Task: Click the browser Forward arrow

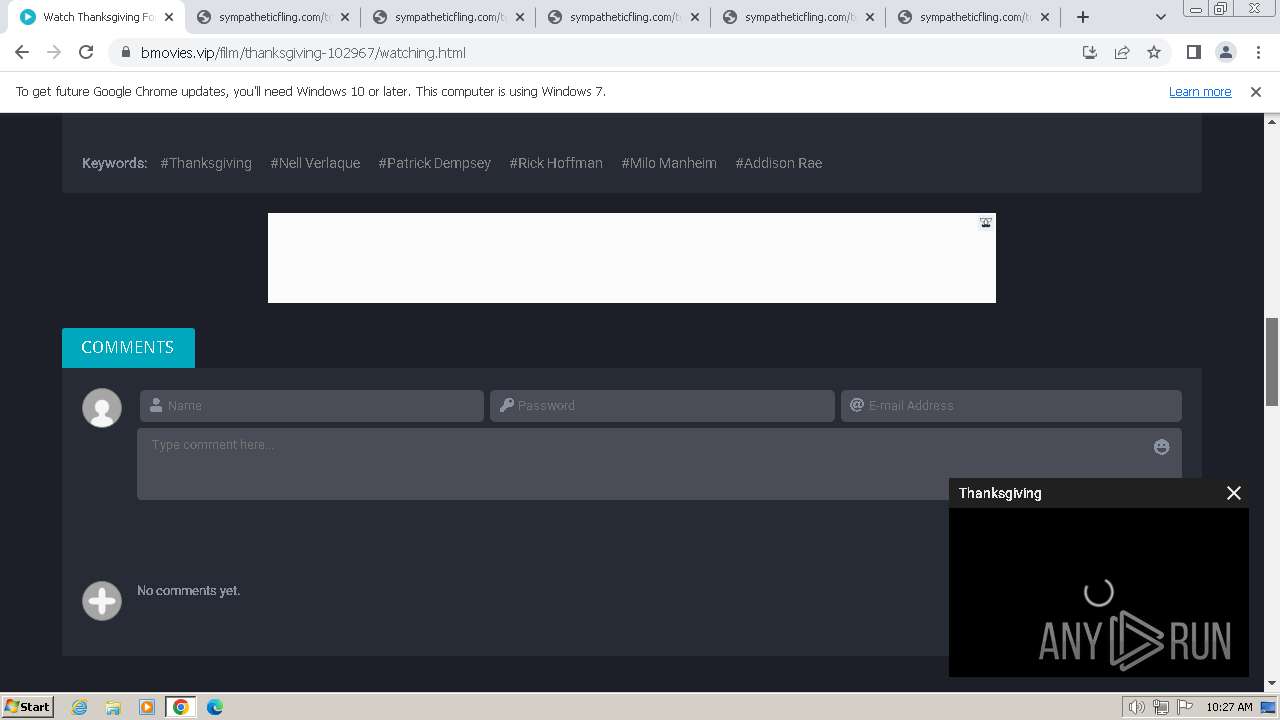Action: click(x=54, y=53)
